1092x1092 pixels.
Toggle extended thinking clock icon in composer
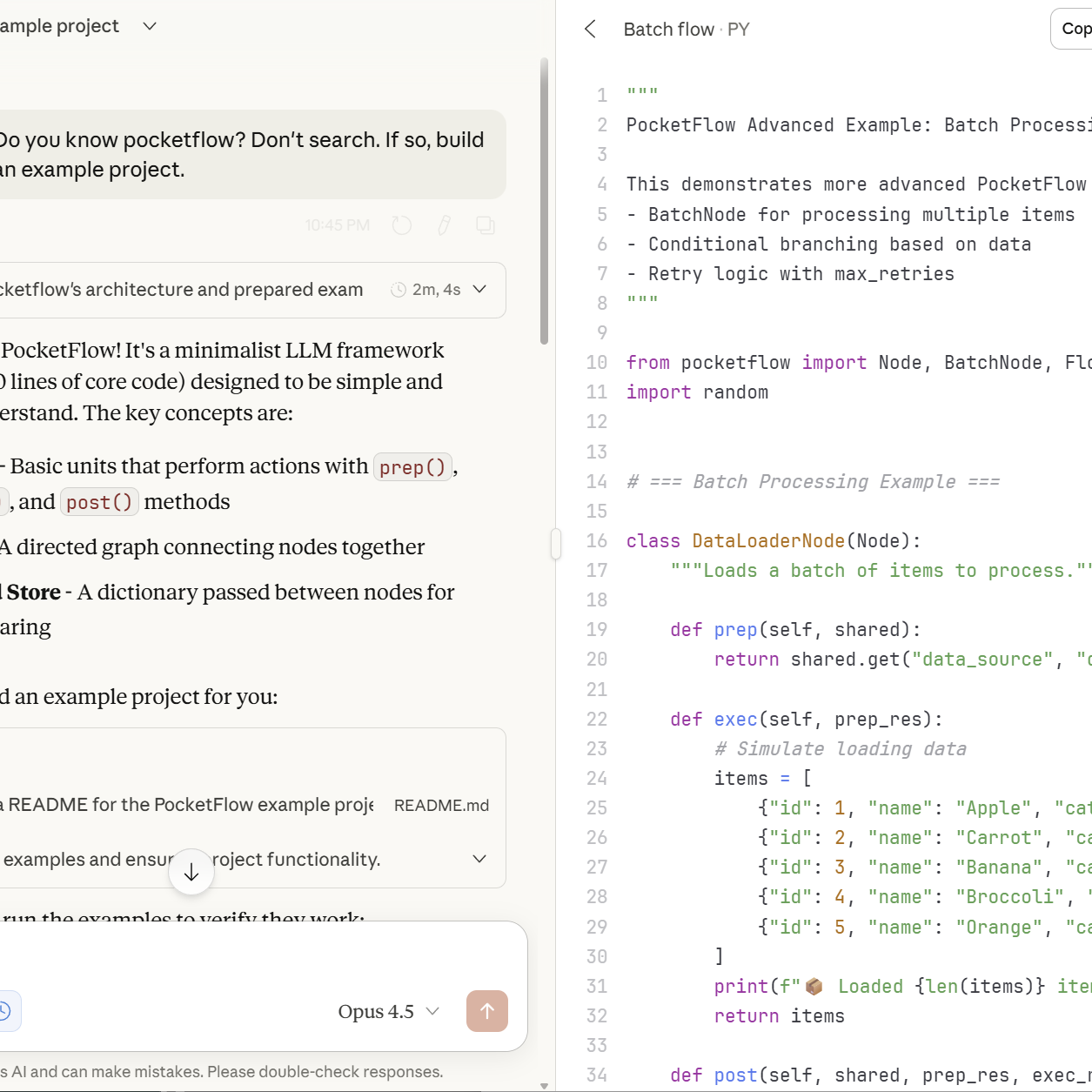point(4,1011)
